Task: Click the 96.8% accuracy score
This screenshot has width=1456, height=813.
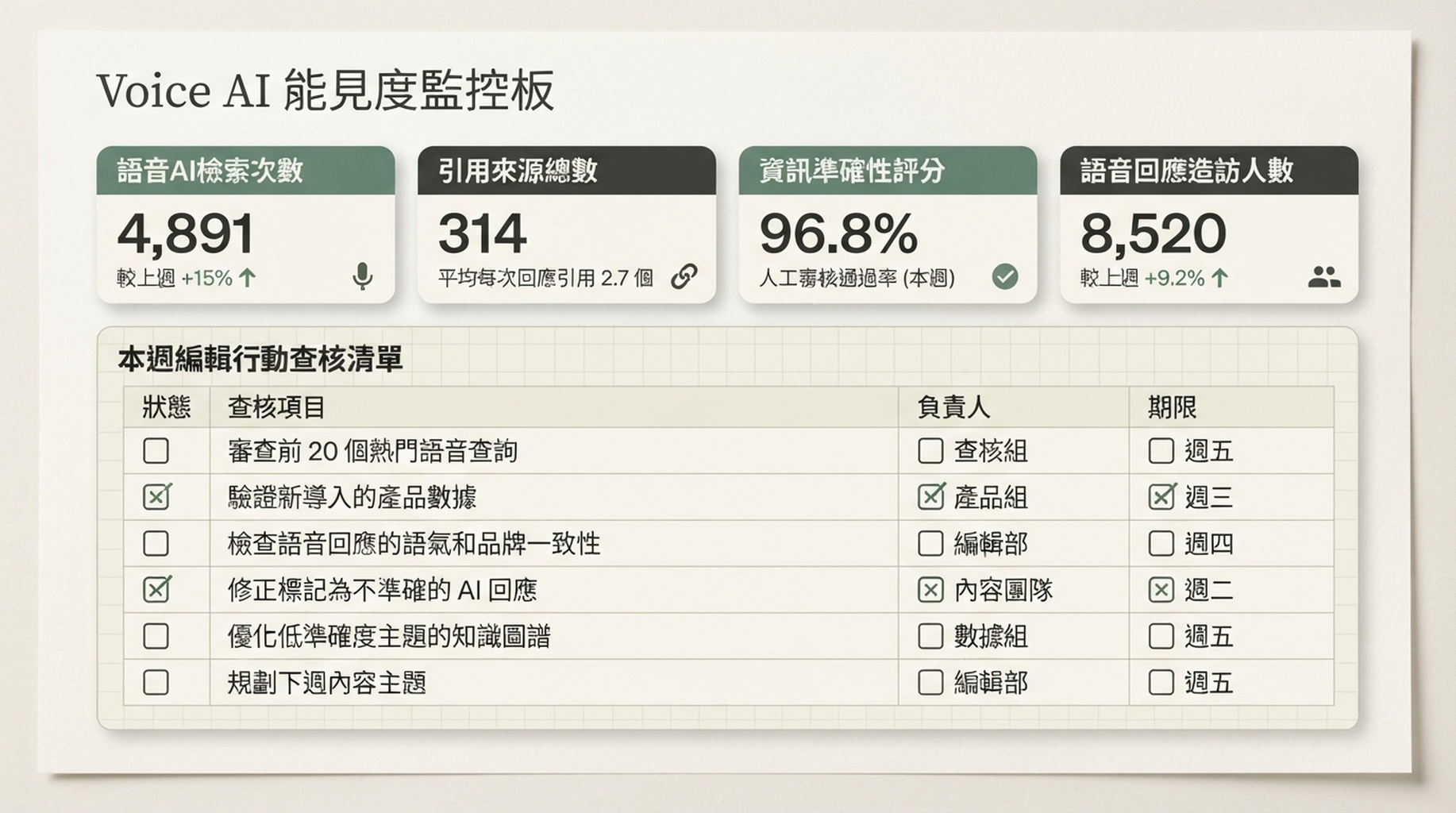Action: coord(838,233)
